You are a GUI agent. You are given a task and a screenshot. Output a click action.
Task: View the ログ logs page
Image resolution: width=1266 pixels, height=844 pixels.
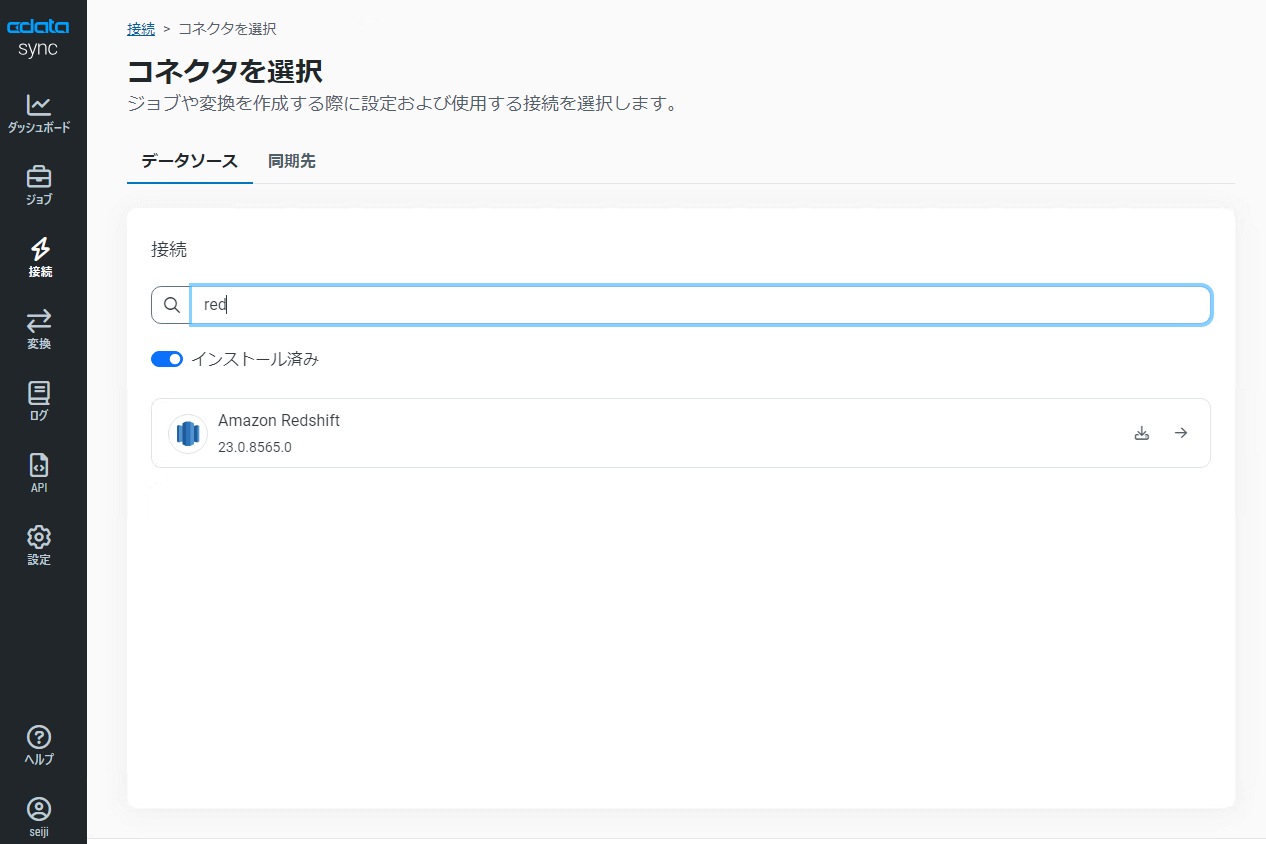pos(39,402)
